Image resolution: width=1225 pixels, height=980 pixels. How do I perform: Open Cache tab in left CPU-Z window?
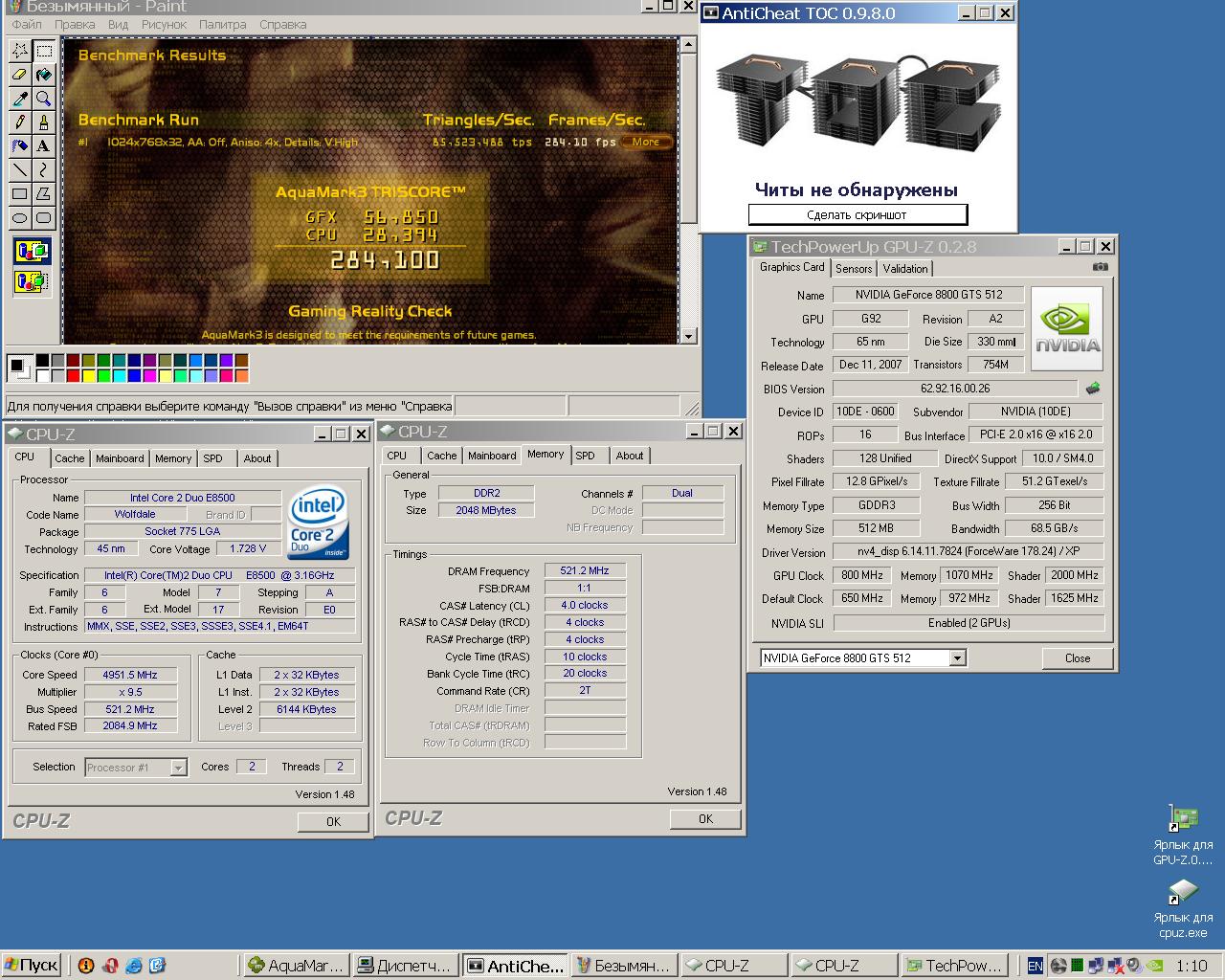coord(69,458)
